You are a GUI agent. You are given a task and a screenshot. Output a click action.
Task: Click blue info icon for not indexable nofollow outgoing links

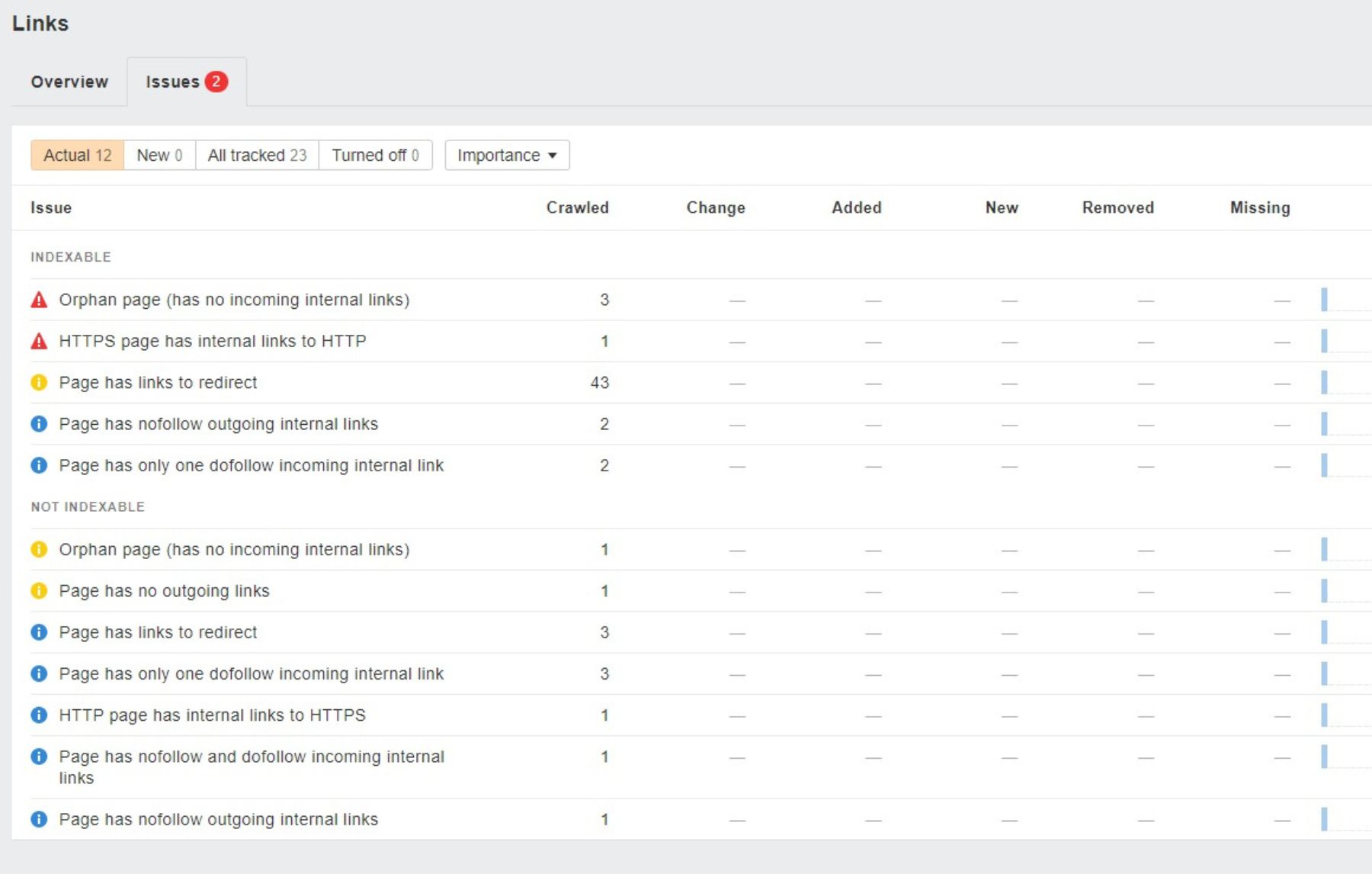[39, 819]
